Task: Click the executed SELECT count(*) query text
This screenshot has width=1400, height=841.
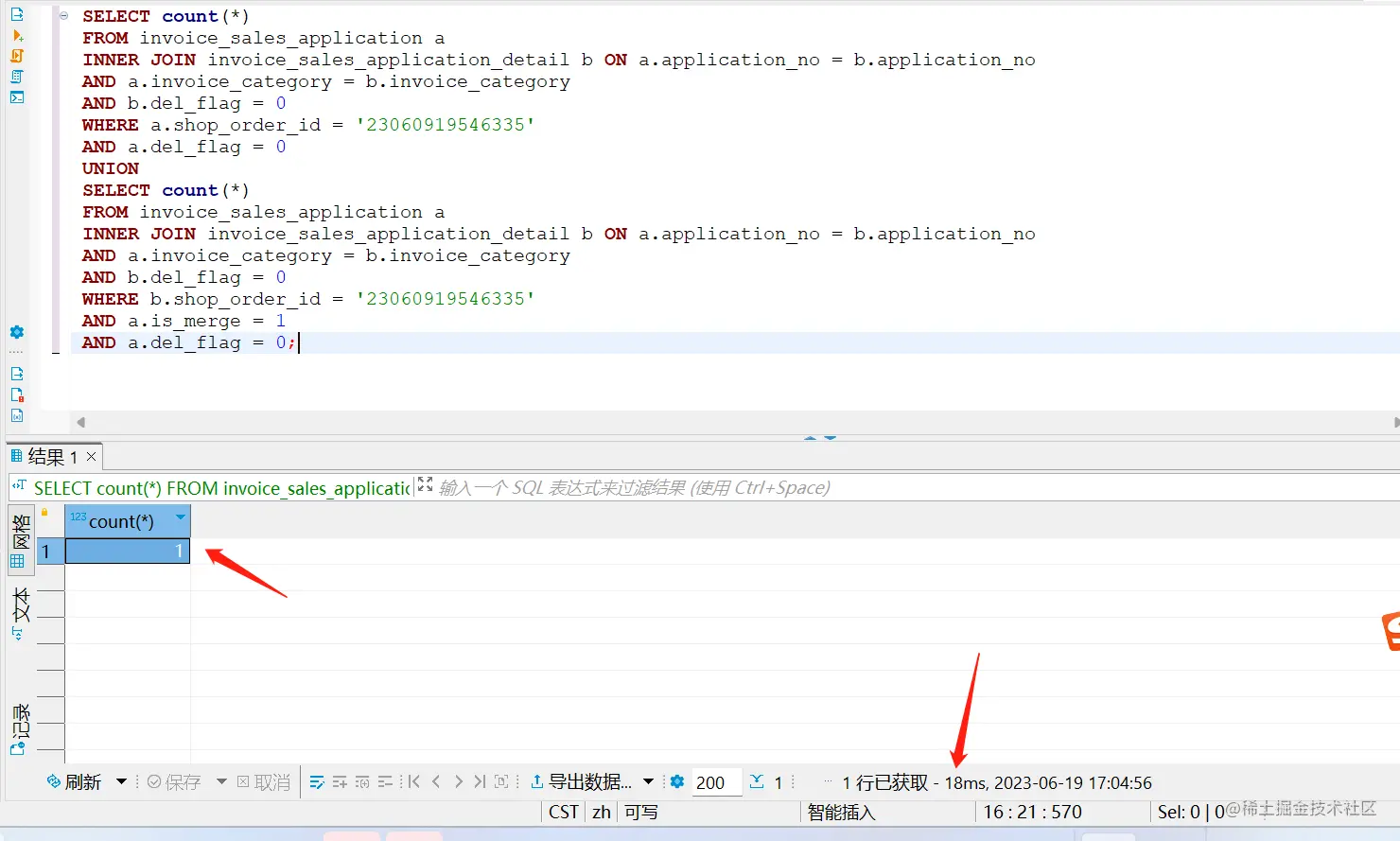Action: [x=222, y=488]
